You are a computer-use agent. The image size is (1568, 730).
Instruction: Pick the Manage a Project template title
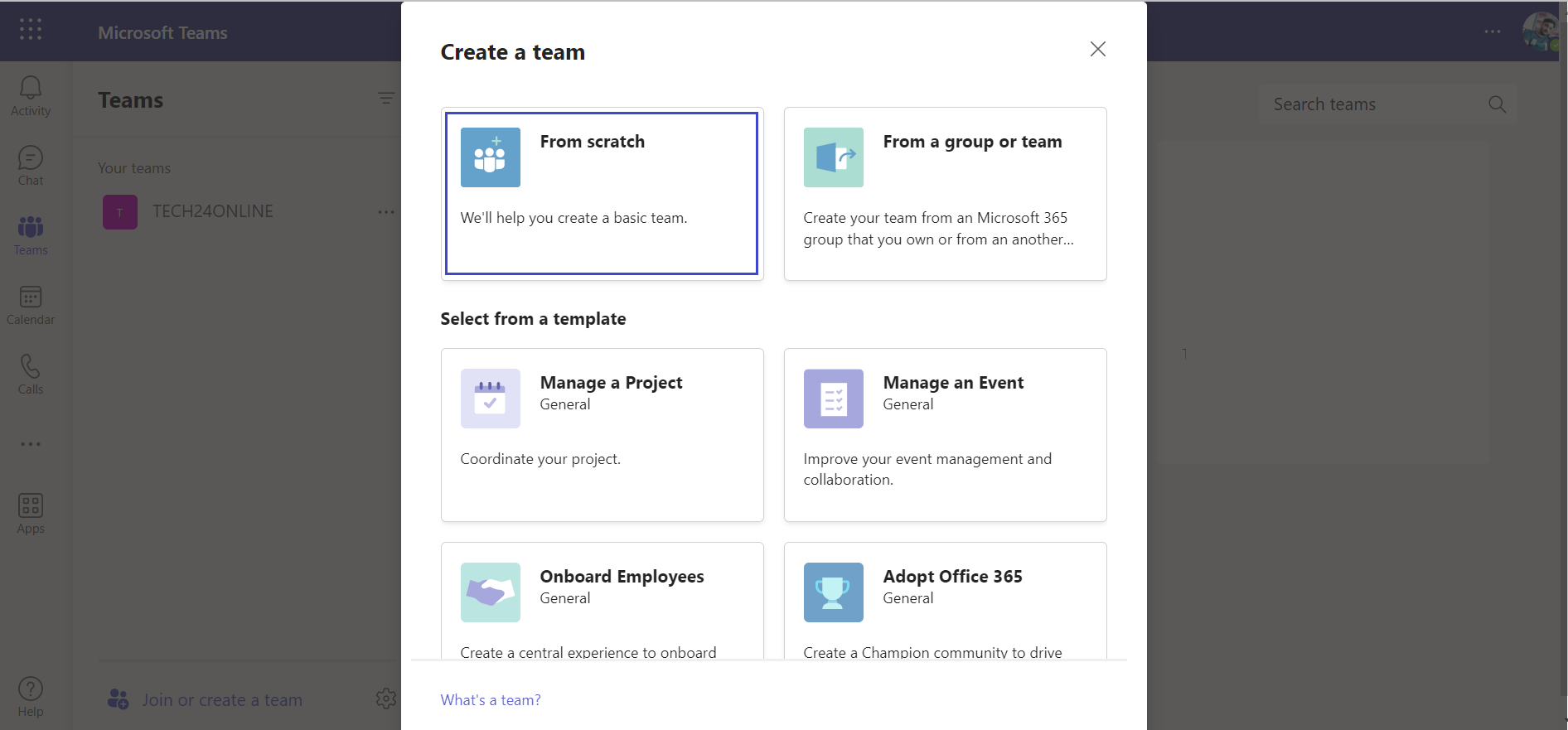612,383
